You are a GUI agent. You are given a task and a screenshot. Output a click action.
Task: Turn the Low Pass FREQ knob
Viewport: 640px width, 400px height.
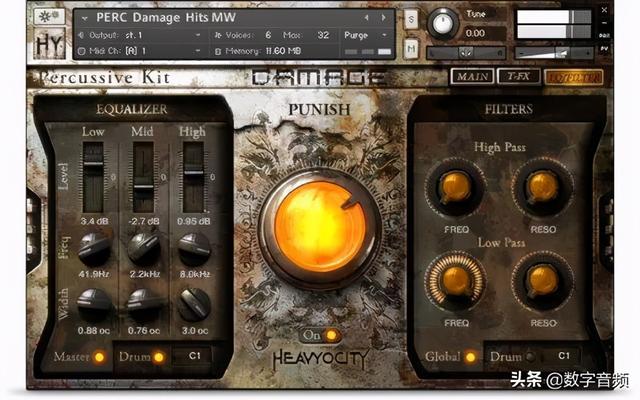pos(456,282)
